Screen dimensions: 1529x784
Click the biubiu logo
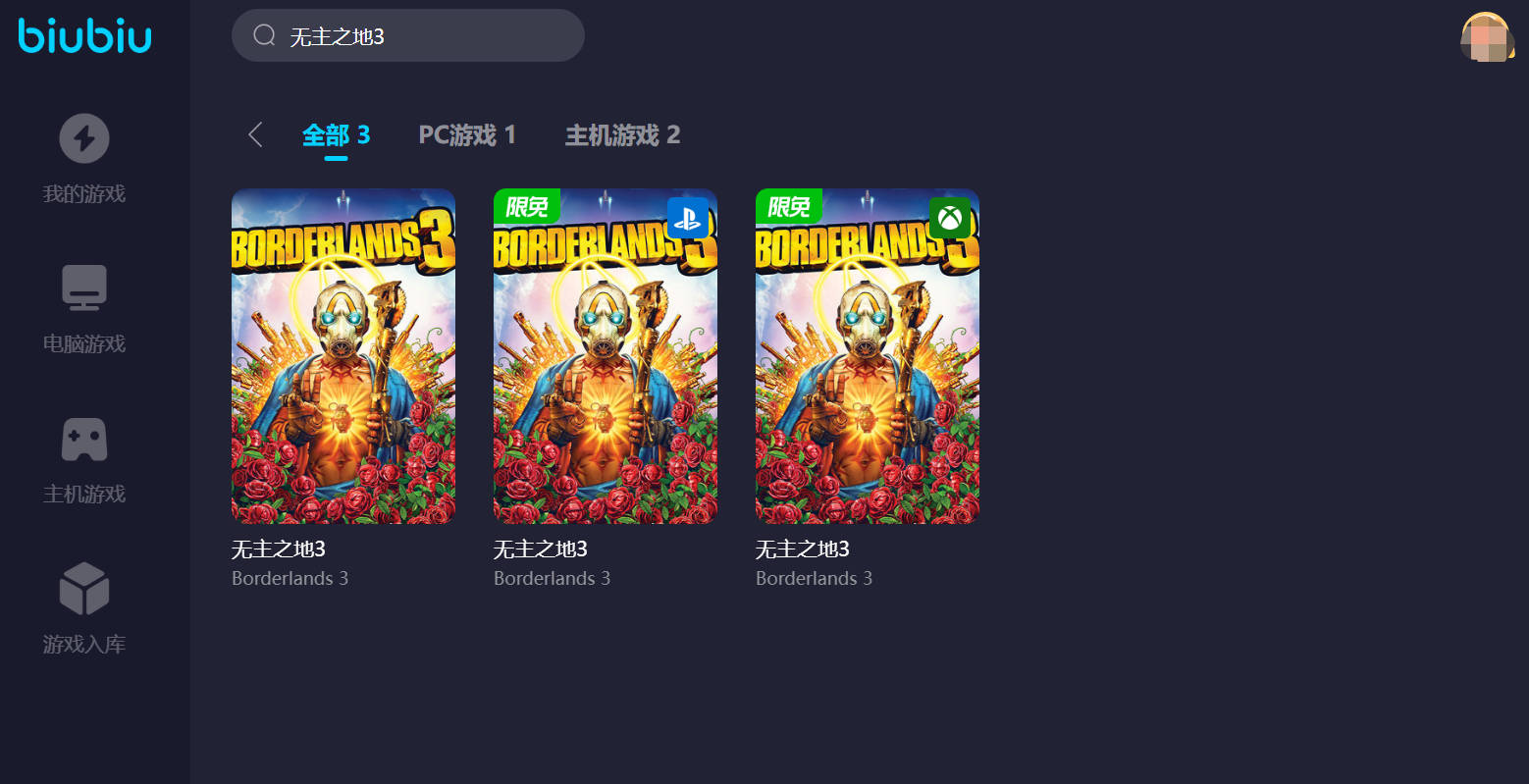point(85,35)
